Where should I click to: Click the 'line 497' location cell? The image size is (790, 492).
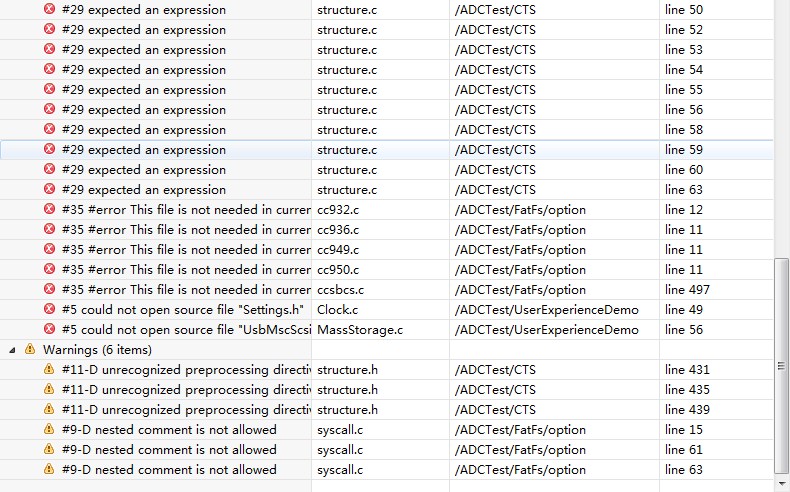point(687,290)
